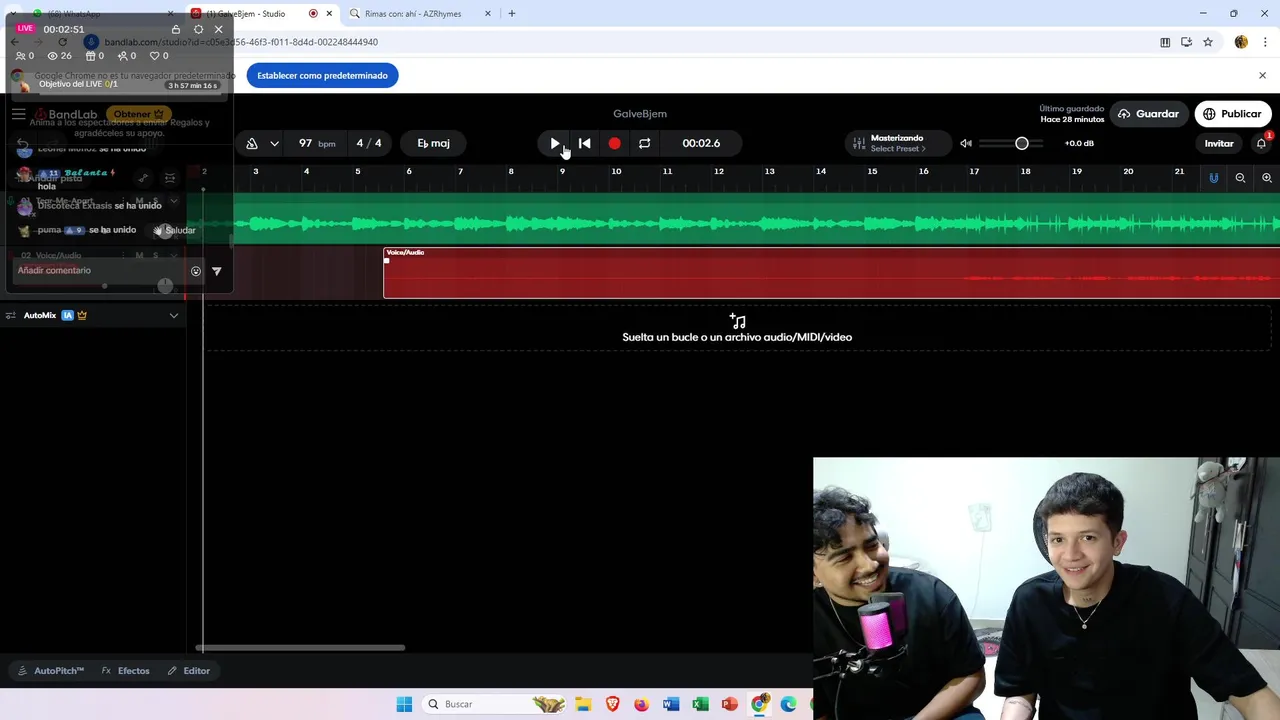Open emoji picker in comment box
The width and height of the screenshot is (1280, 720).
(x=195, y=271)
